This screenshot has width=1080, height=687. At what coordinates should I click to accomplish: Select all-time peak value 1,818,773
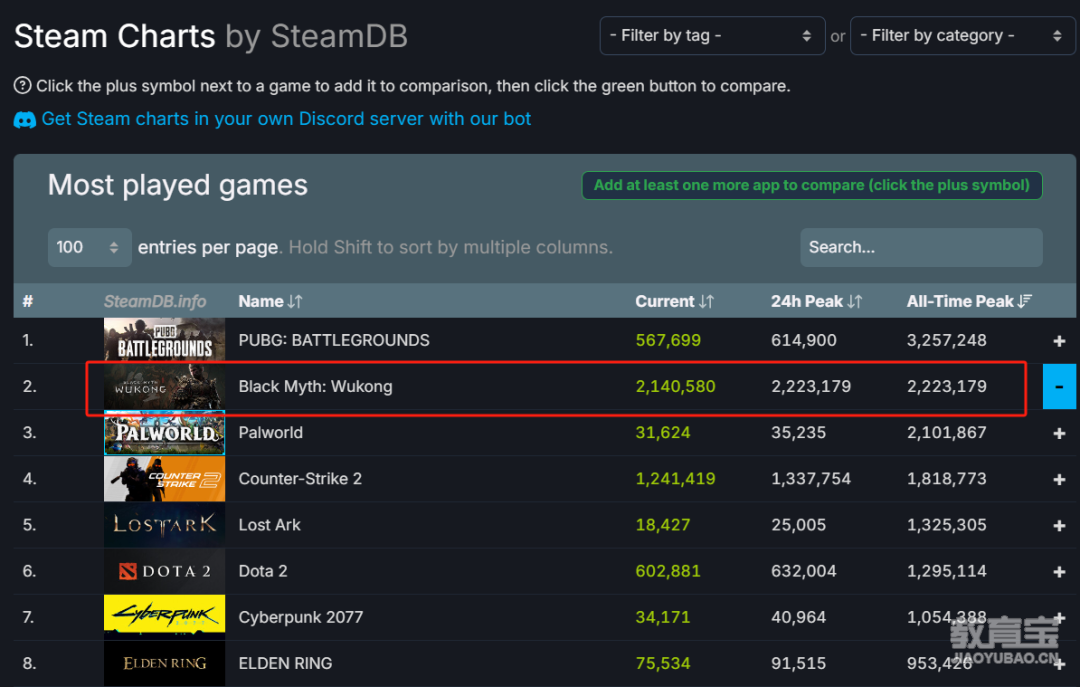pos(947,479)
